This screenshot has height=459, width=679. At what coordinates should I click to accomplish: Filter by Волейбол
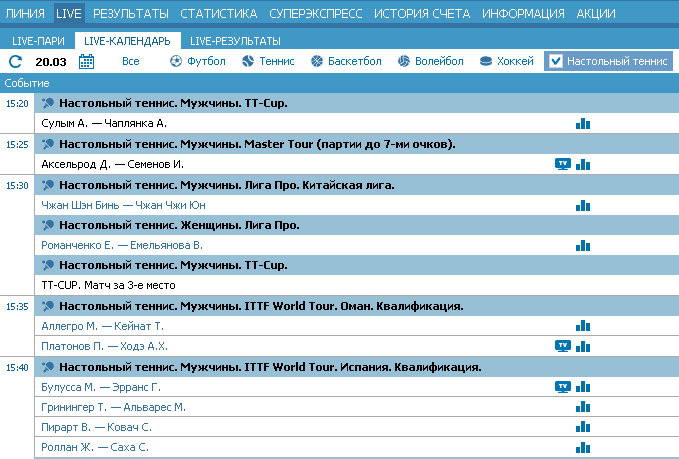tap(439, 61)
